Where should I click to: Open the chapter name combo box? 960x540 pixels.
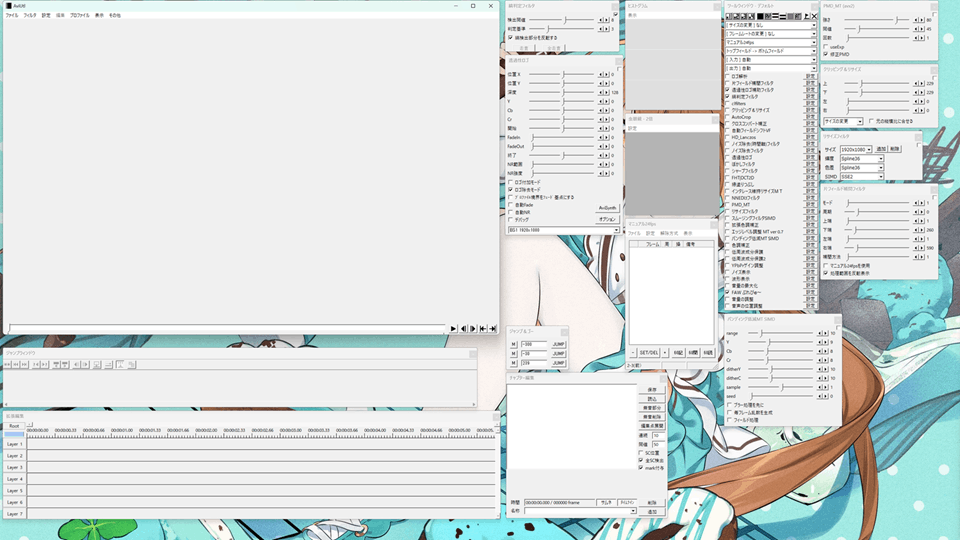pos(580,511)
